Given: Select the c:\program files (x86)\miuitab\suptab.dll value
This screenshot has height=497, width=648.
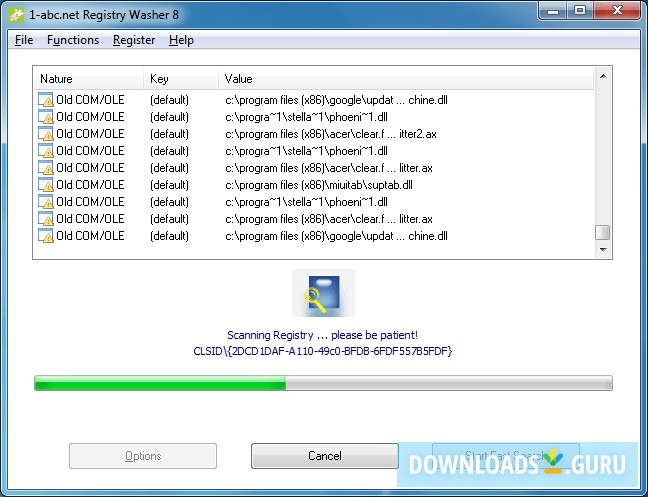Looking at the screenshot, I should click(319, 185).
